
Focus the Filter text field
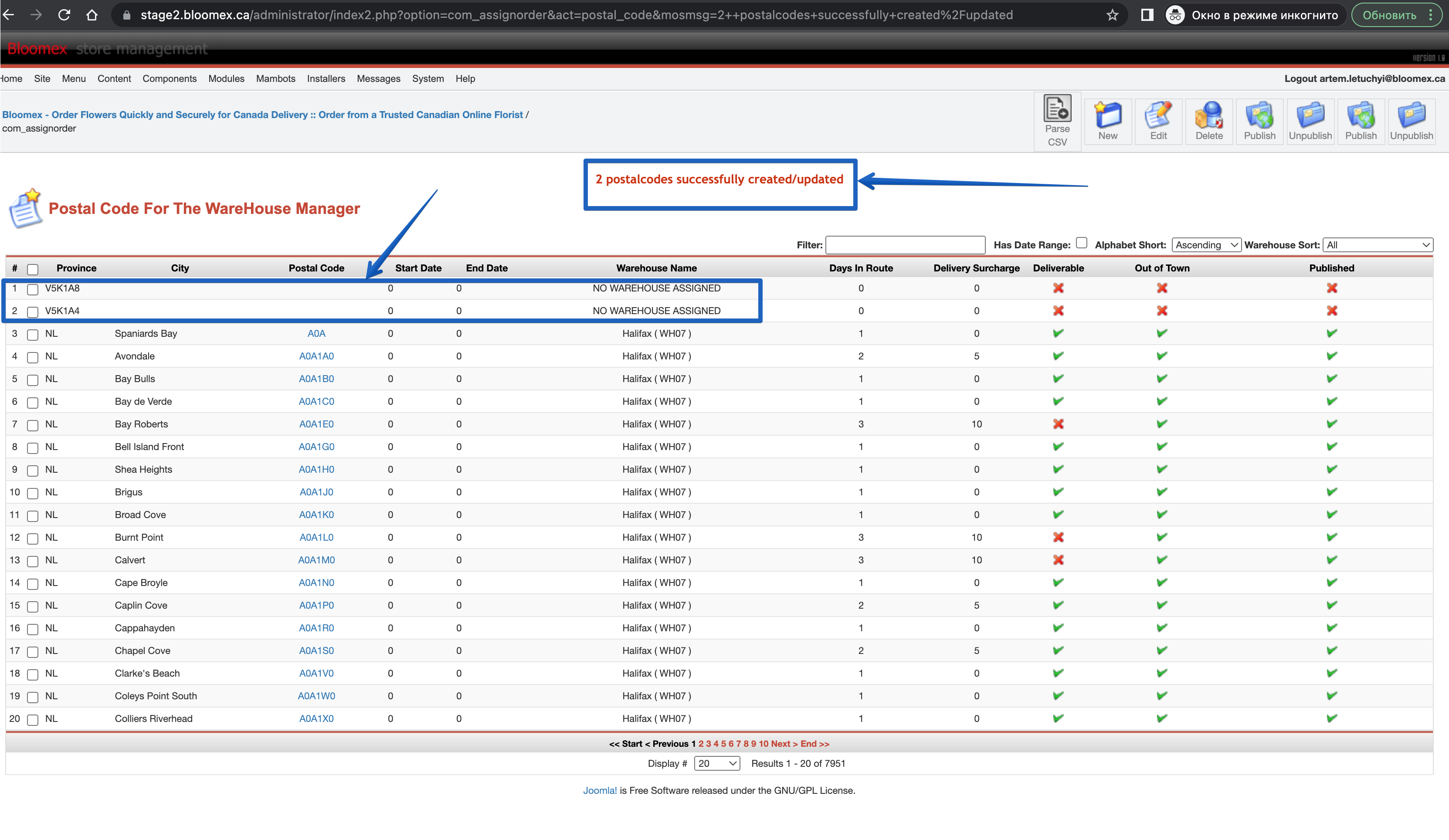[x=905, y=245]
